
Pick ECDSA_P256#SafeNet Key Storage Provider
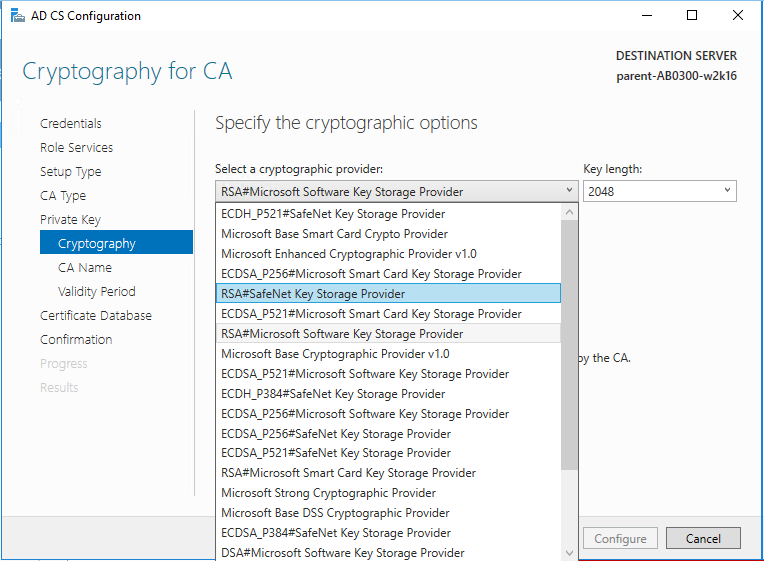[388, 434]
